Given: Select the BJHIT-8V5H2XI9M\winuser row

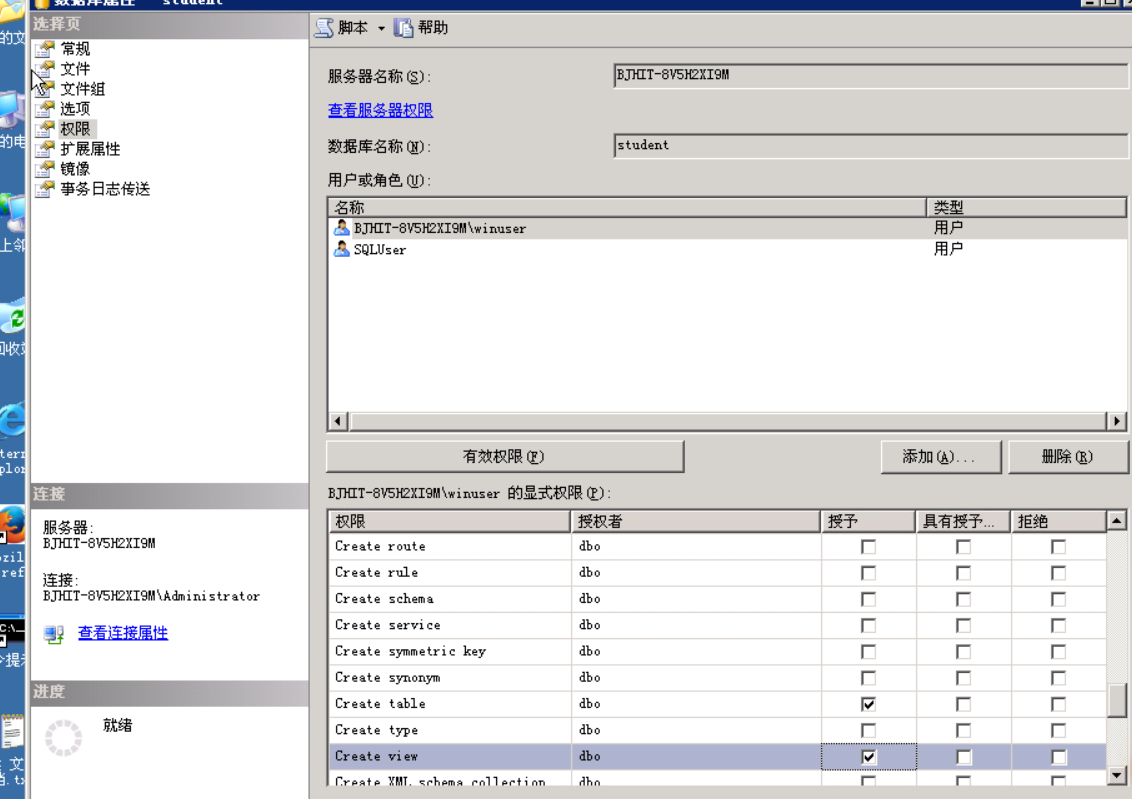Looking at the screenshot, I should (x=728, y=228).
